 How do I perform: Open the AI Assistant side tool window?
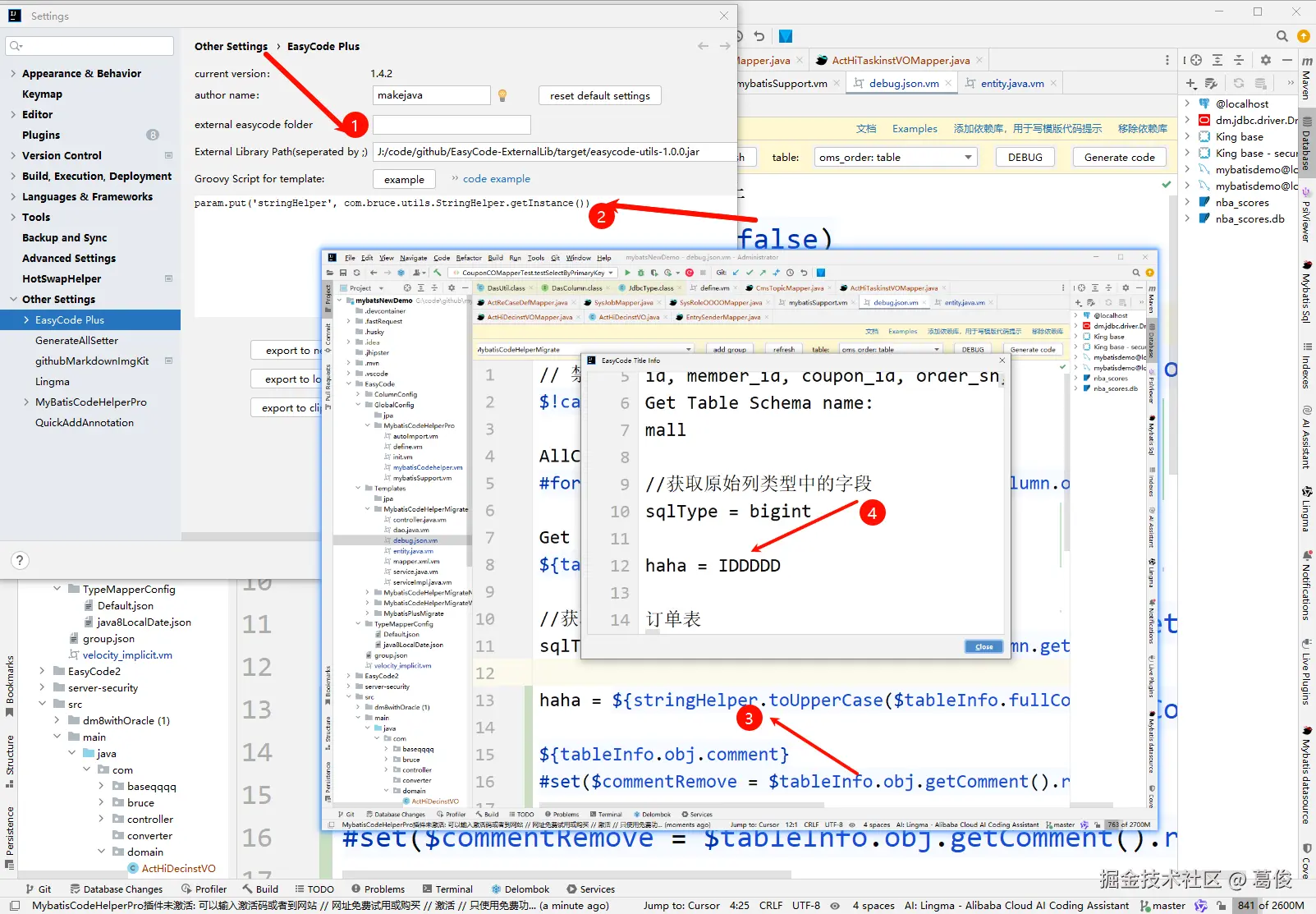coord(1306,437)
